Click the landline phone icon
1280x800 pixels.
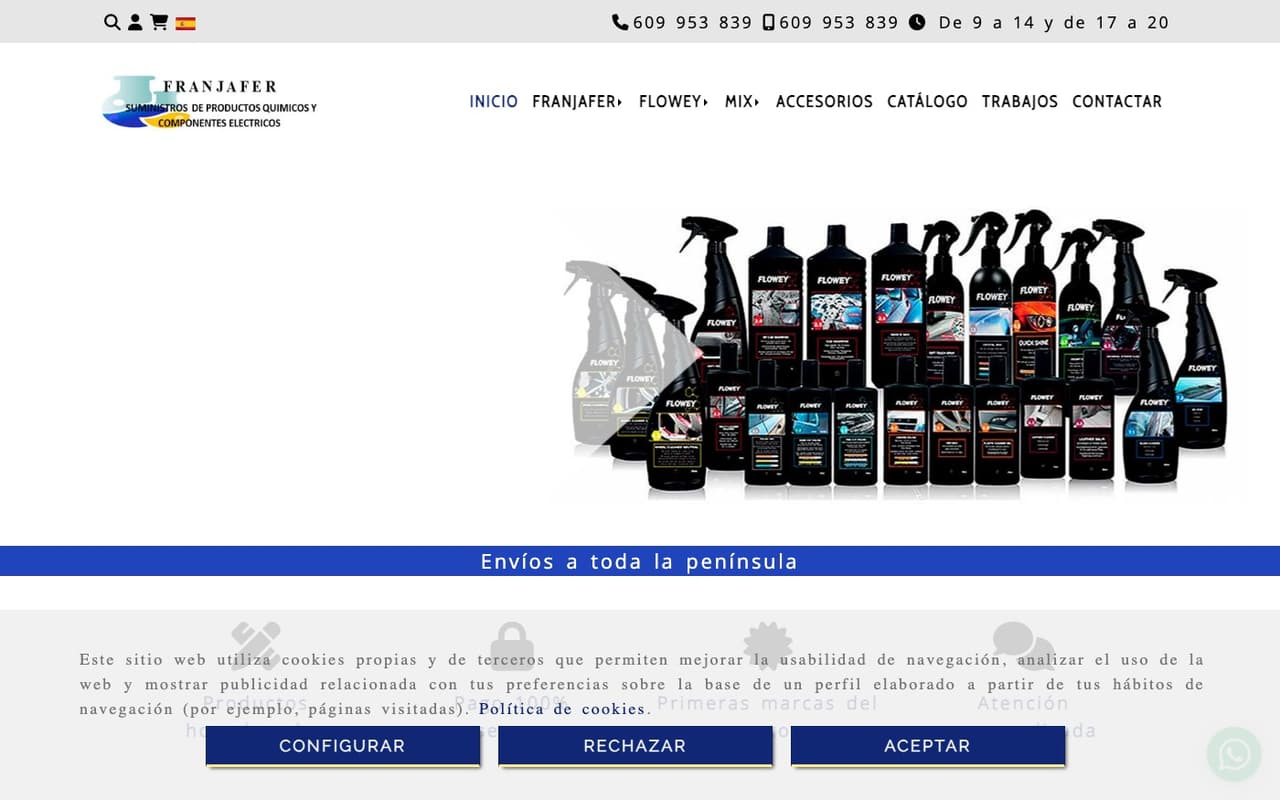(620, 22)
